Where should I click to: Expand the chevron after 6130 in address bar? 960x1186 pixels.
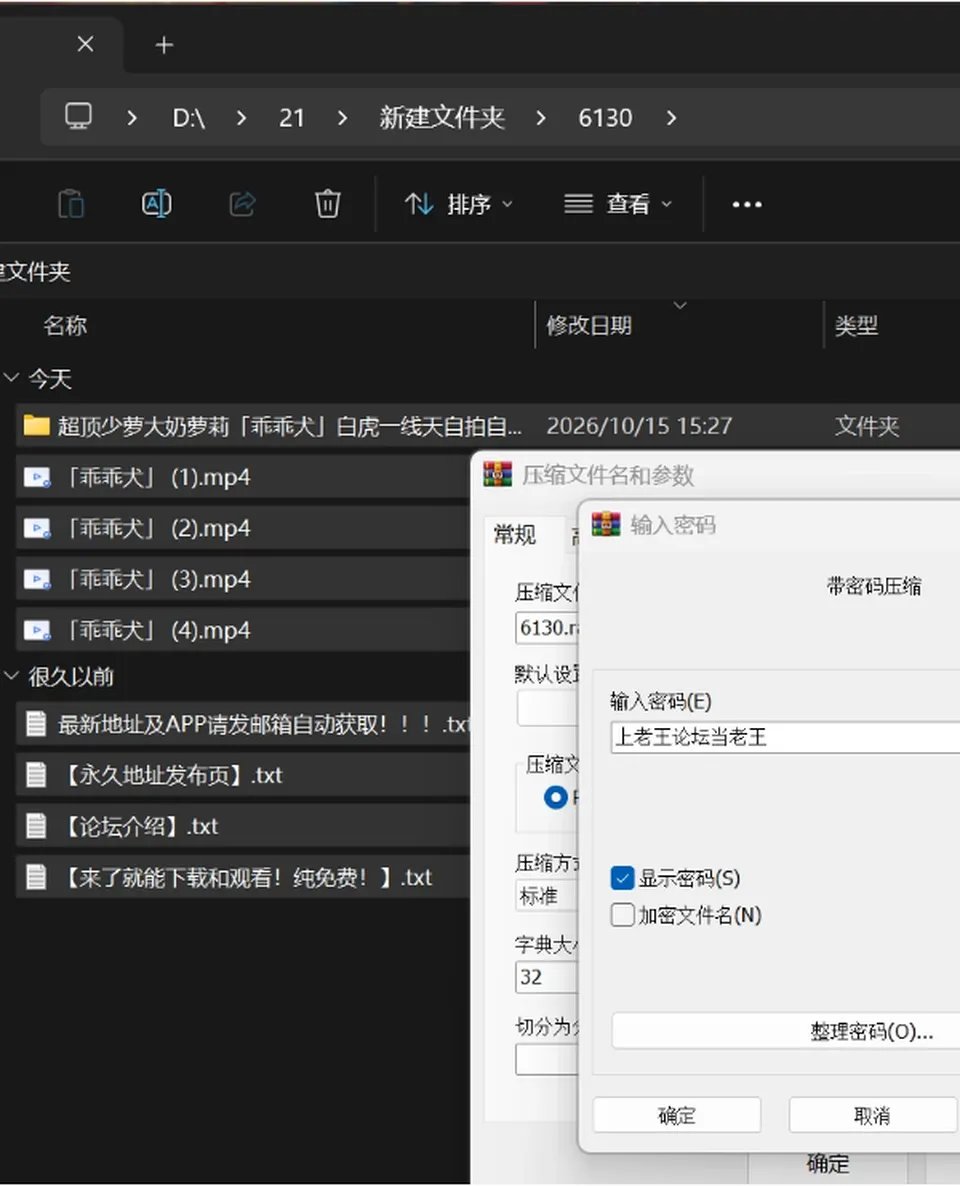pyautogui.click(x=671, y=118)
